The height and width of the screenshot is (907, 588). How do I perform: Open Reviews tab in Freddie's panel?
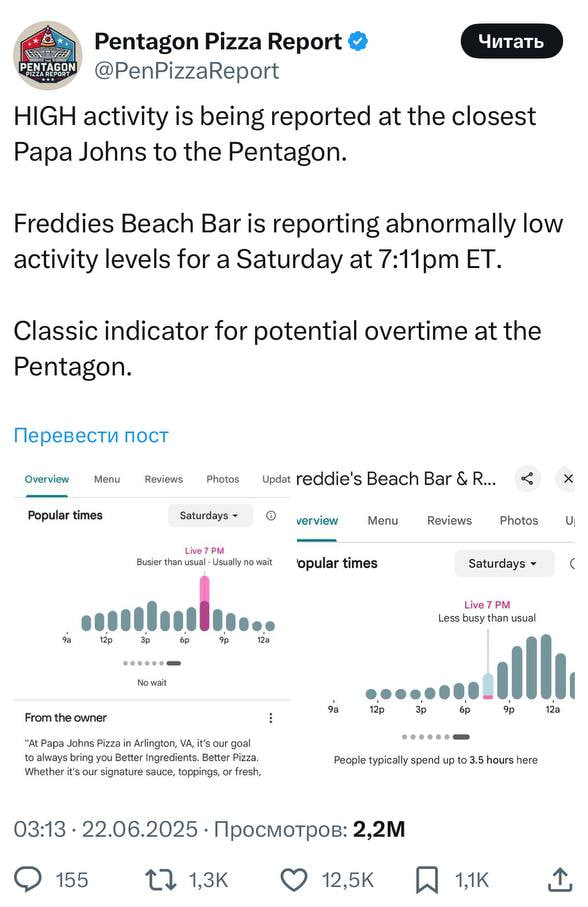(449, 521)
